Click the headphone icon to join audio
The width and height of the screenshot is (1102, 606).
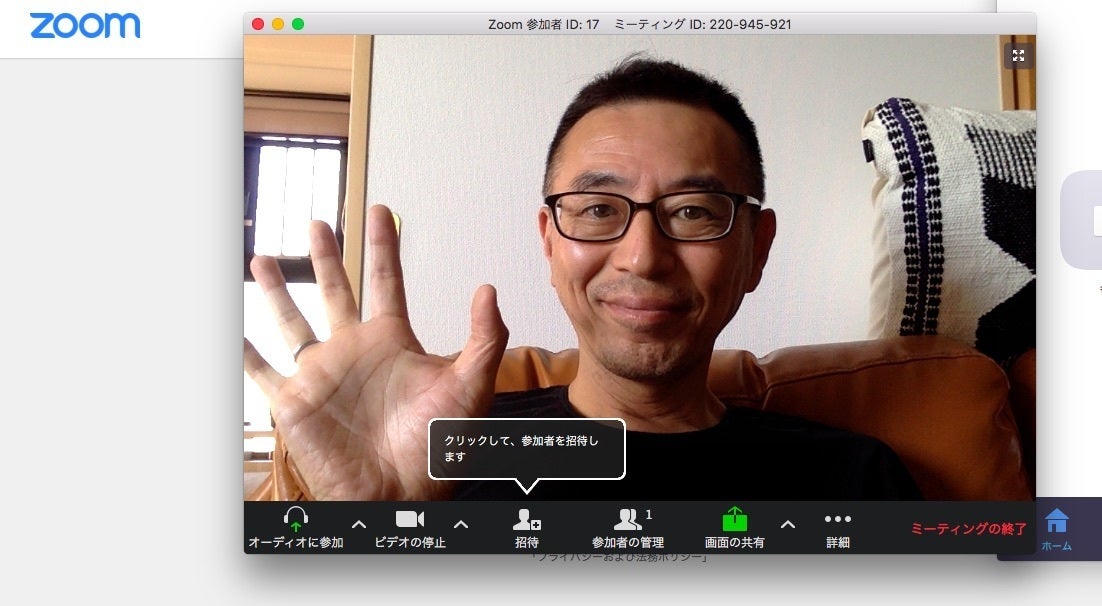tap(295, 519)
